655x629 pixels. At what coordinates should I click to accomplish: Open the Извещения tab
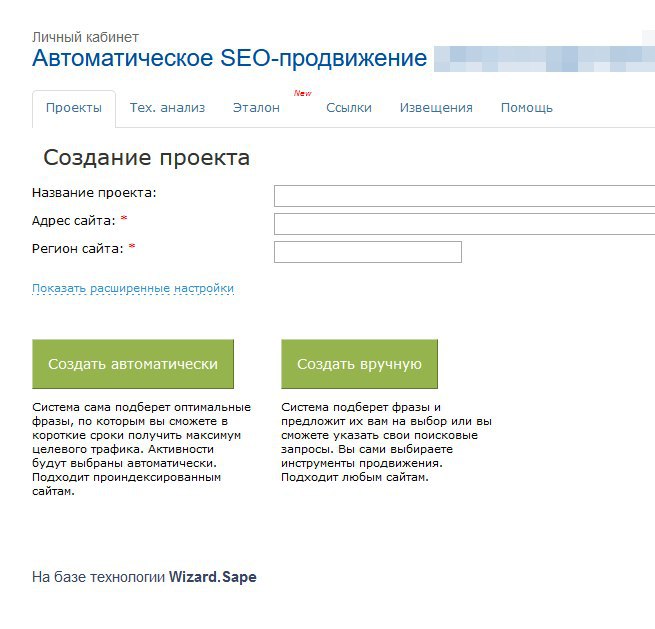tap(436, 108)
